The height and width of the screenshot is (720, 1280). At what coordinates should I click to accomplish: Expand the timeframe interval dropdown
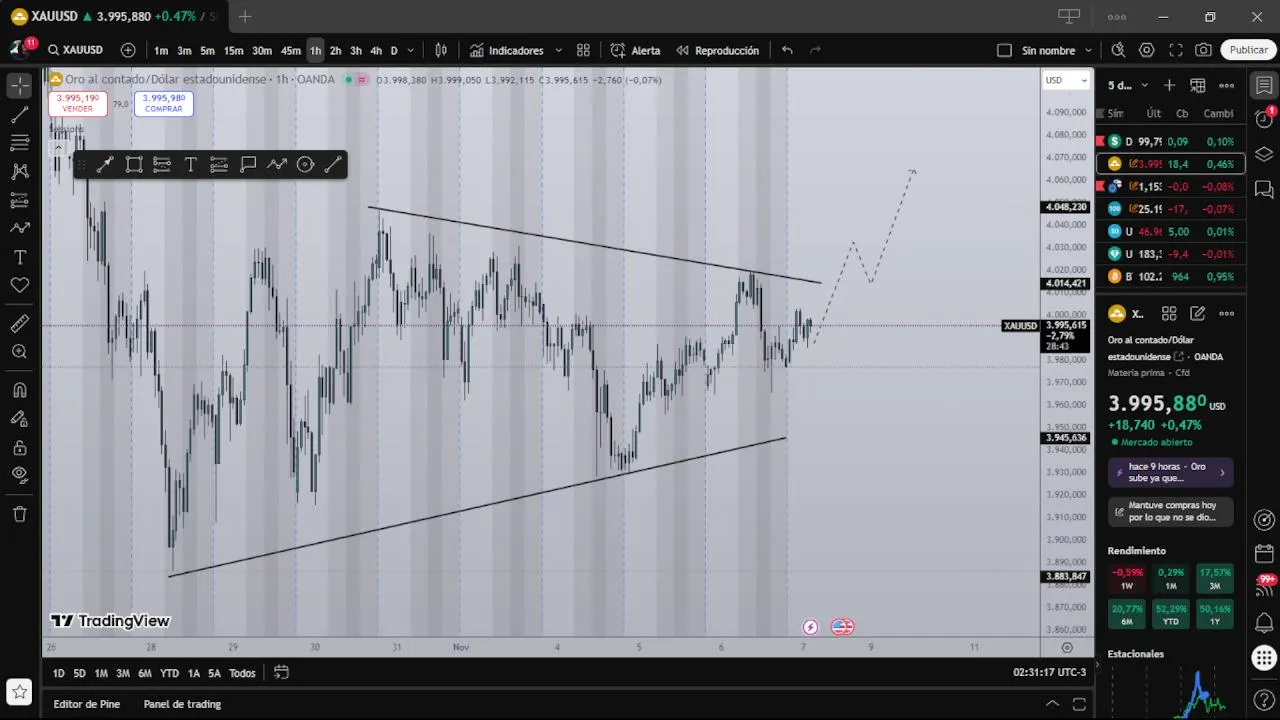(411, 50)
